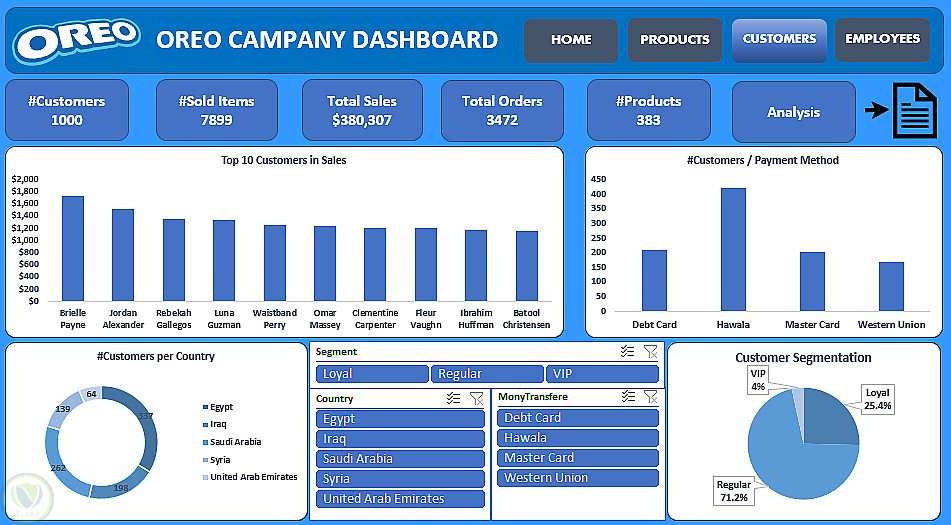Switch to the CUSTOMERS tab
Image resolution: width=951 pixels, height=525 pixels.
779,40
